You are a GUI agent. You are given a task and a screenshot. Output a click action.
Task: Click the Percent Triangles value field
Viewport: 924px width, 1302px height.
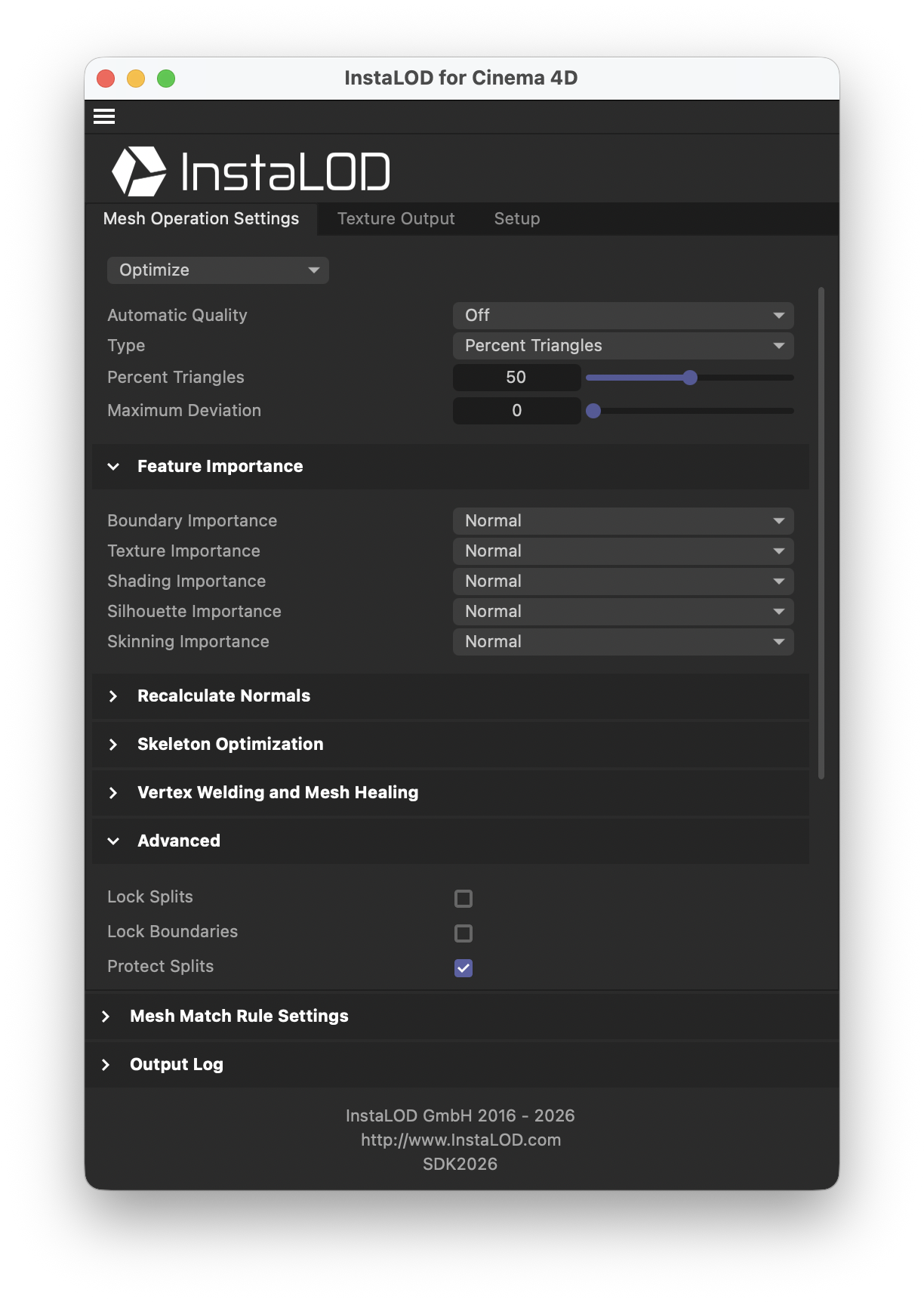click(x=516, y=378)
